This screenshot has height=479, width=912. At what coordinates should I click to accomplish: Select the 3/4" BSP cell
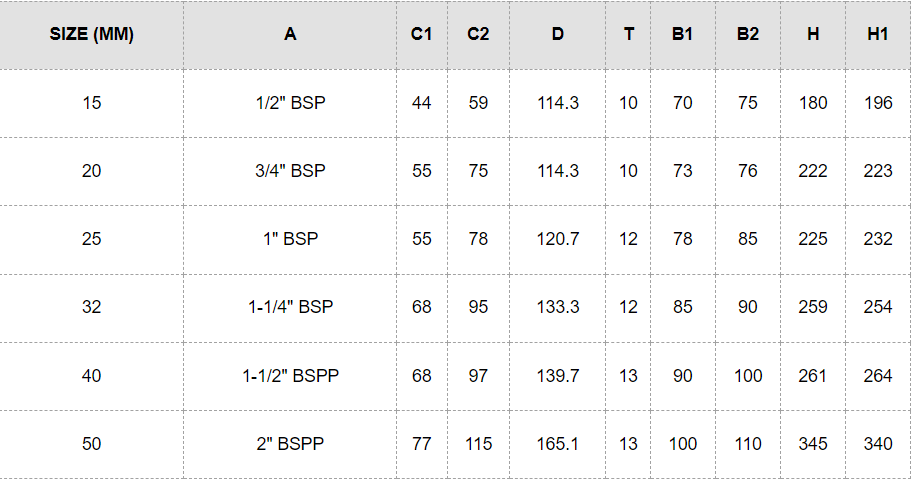point(291,171)
